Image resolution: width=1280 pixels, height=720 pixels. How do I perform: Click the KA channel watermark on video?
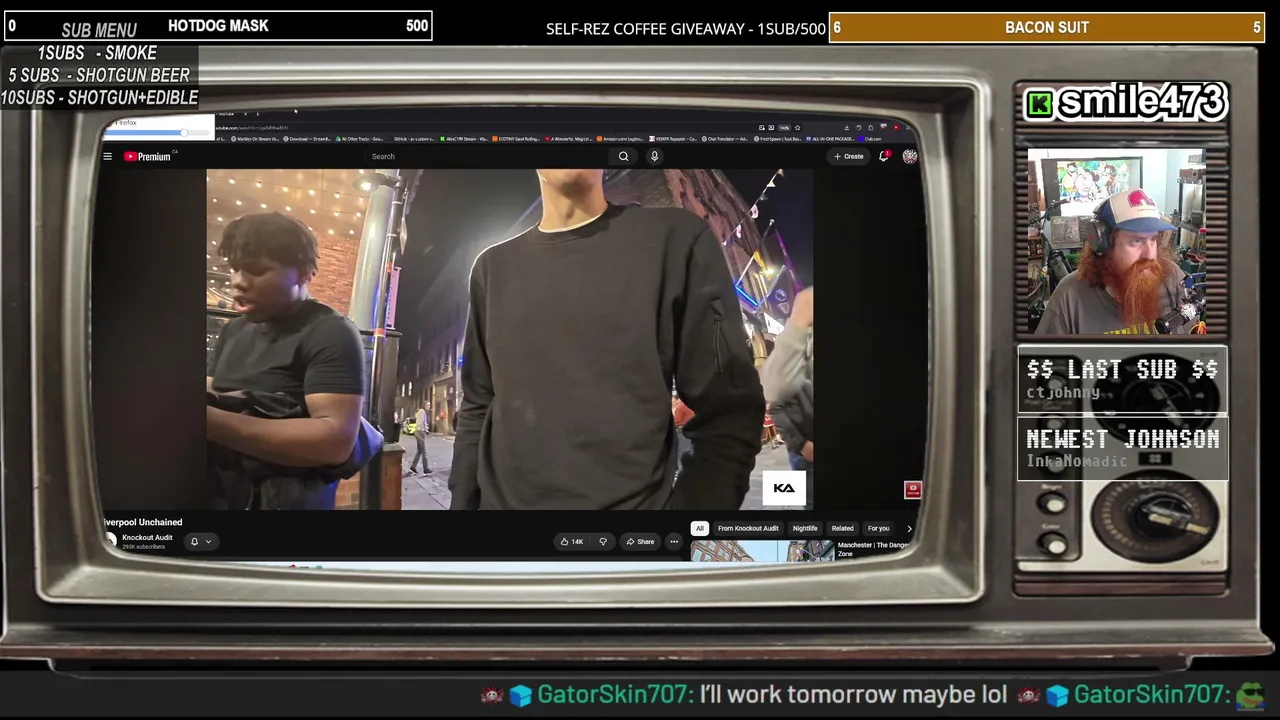[x=784, y=488]
